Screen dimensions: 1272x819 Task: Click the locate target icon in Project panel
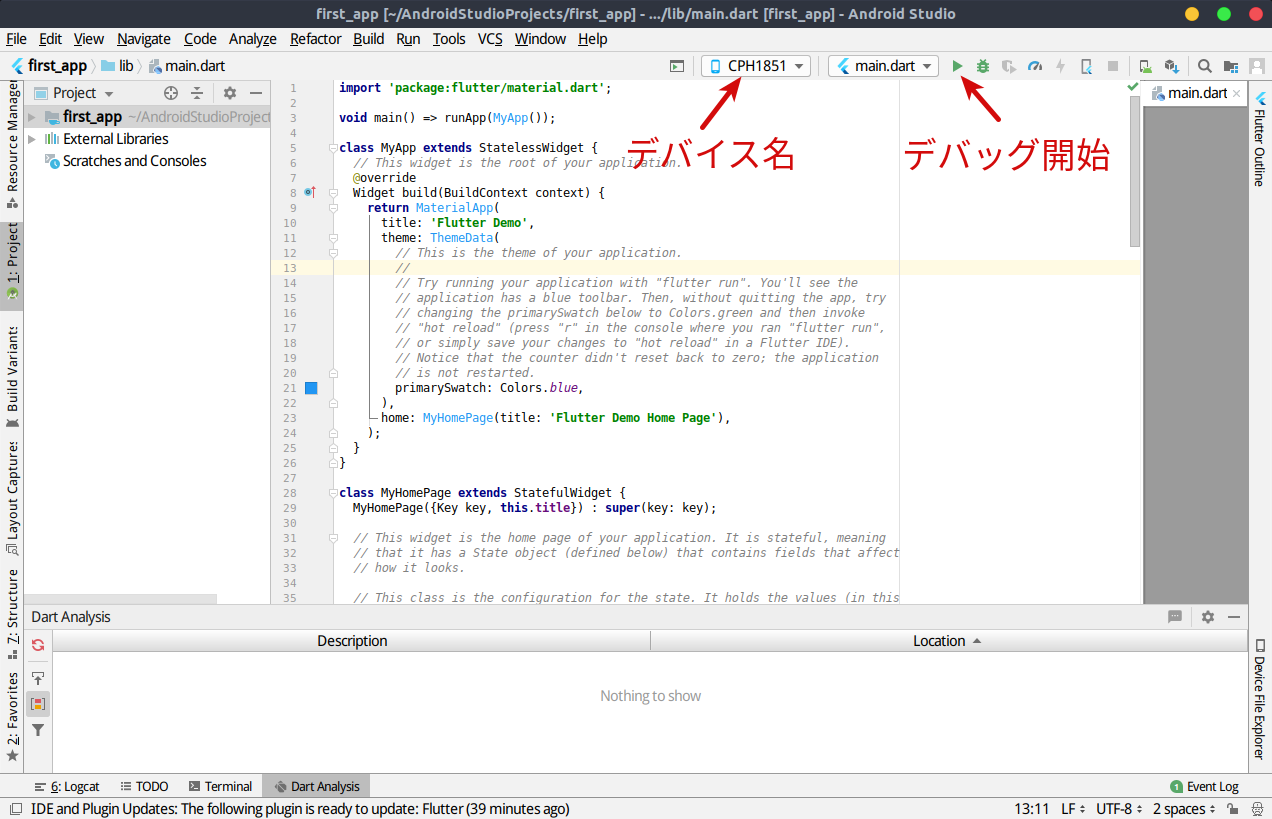click(171, 93)
